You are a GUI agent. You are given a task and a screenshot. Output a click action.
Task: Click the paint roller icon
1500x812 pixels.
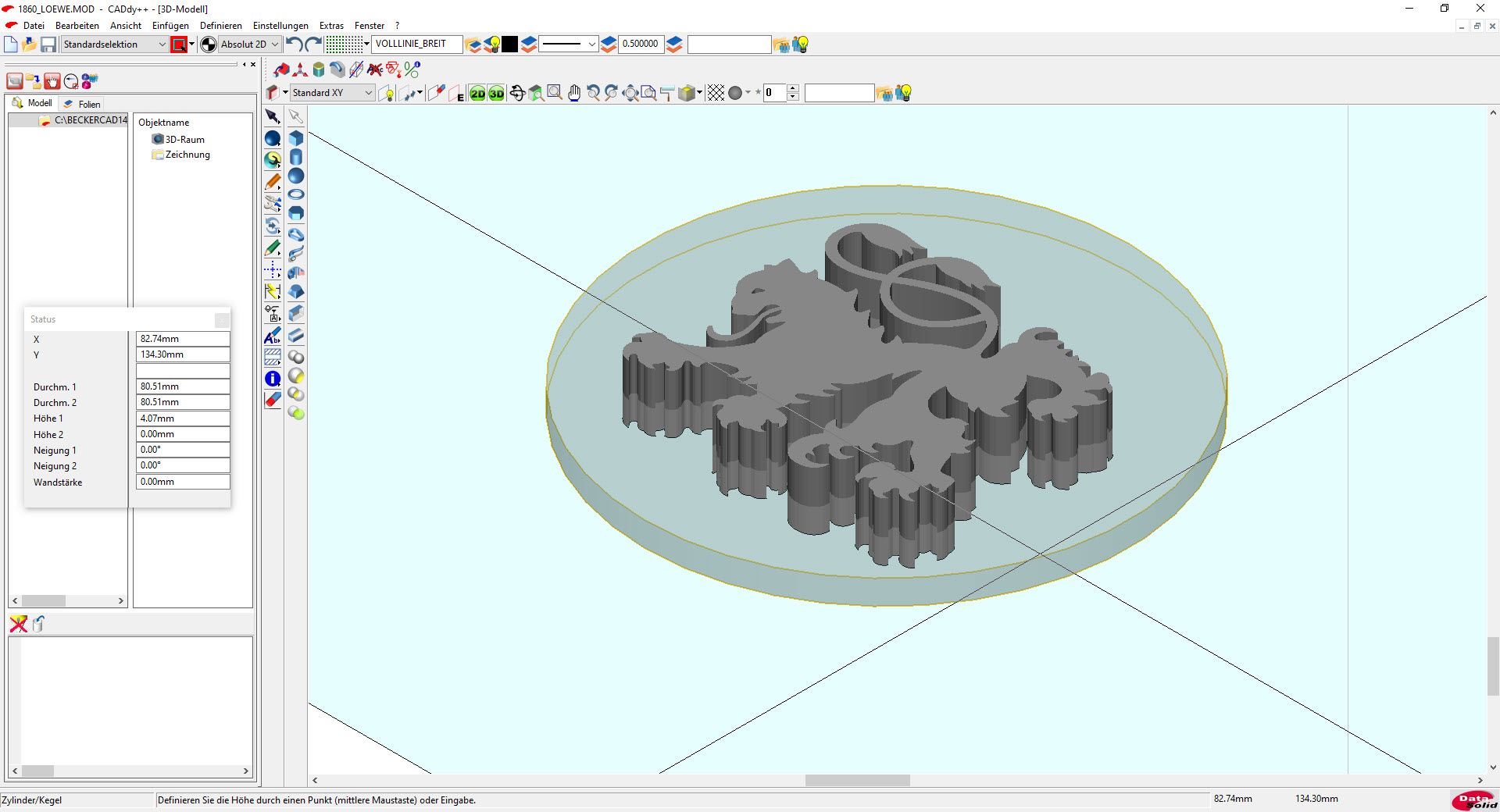click(667, 93)
